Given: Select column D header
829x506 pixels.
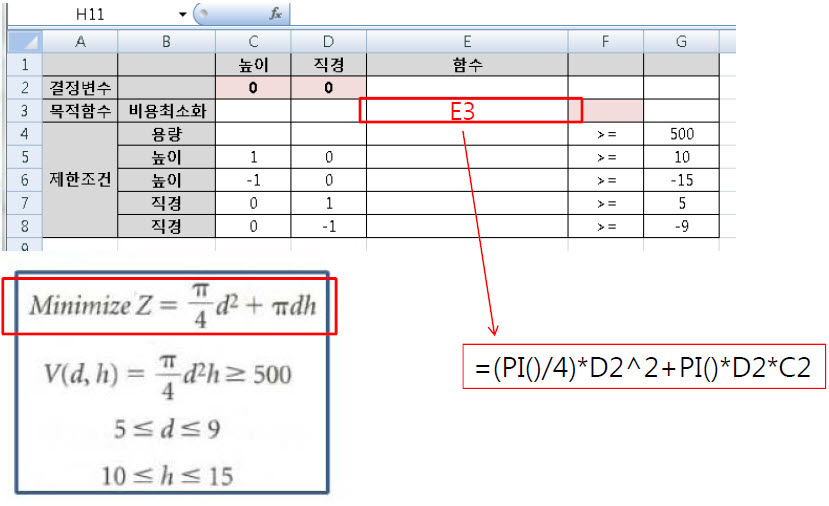Looking at the screenshot, I should click(328, 41).
